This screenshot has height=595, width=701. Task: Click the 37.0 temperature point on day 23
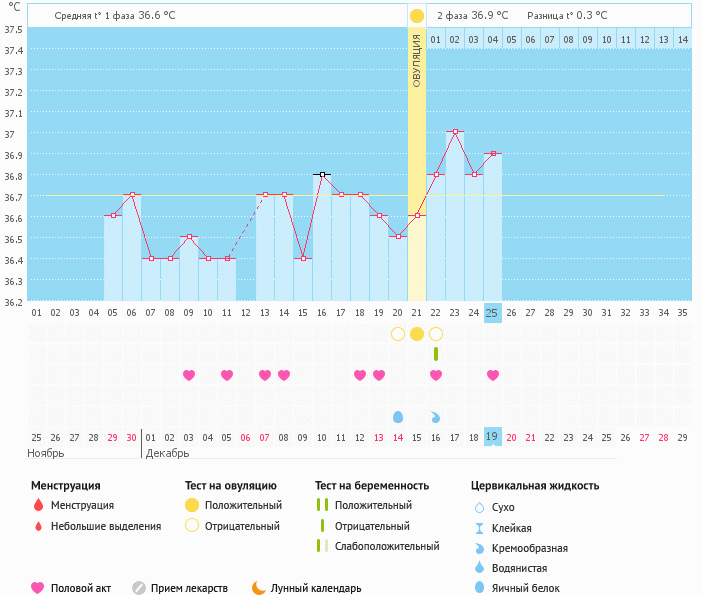[x=455, y=132]
